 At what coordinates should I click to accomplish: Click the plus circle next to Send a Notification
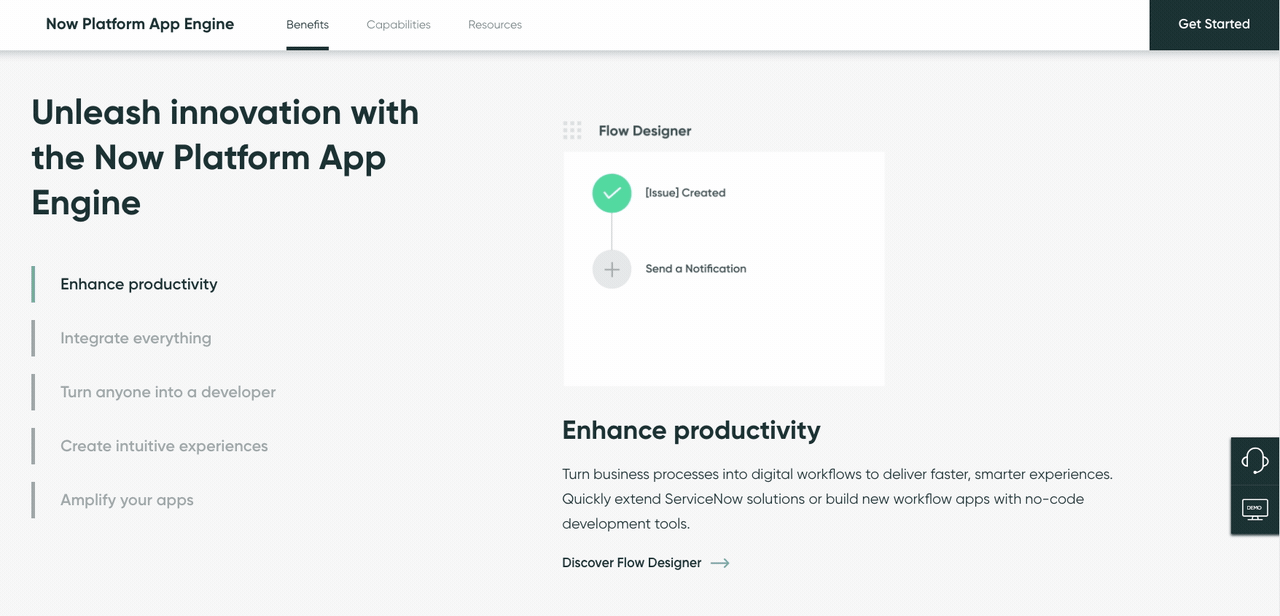click(612, 269)
